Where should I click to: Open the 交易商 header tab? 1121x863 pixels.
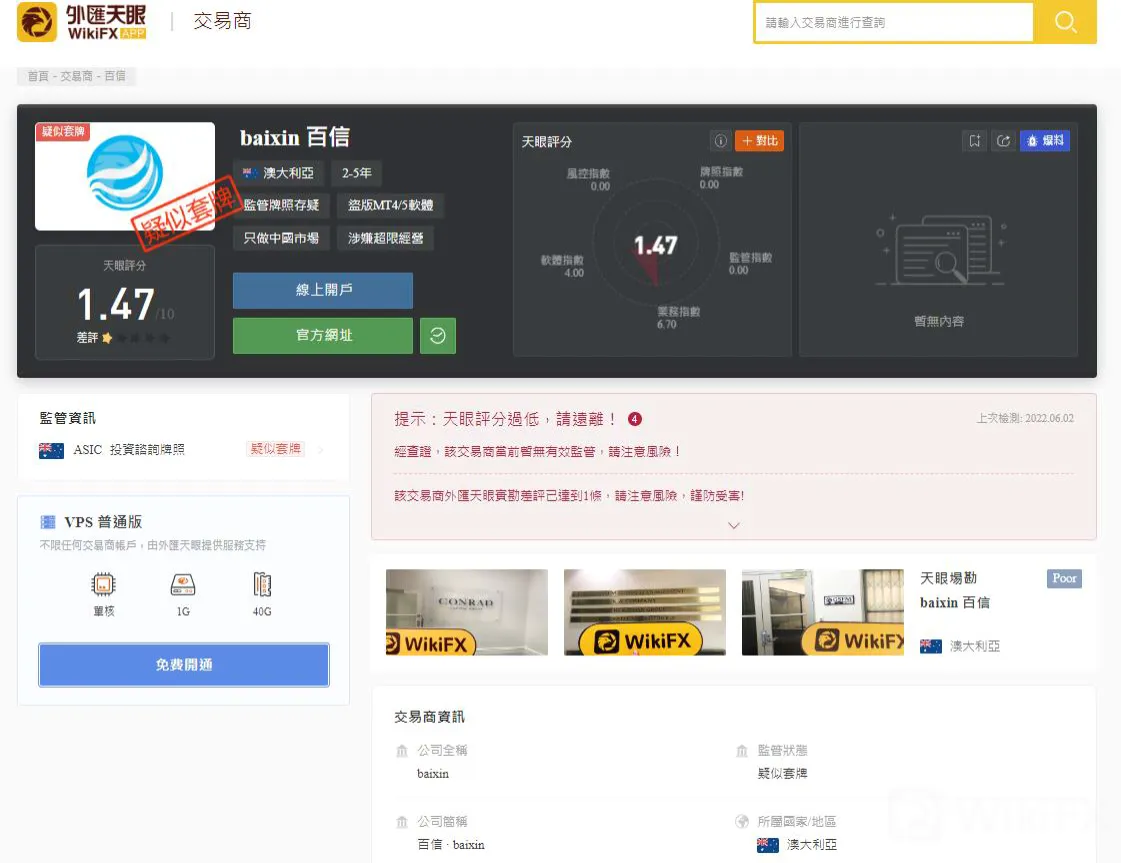(x=222, y=21)
